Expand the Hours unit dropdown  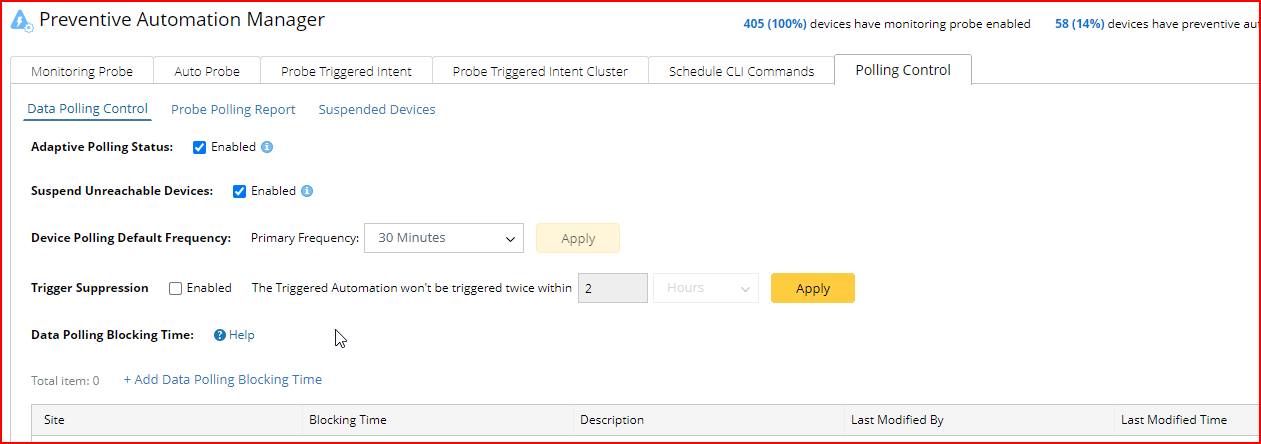(x=706, y=288)
